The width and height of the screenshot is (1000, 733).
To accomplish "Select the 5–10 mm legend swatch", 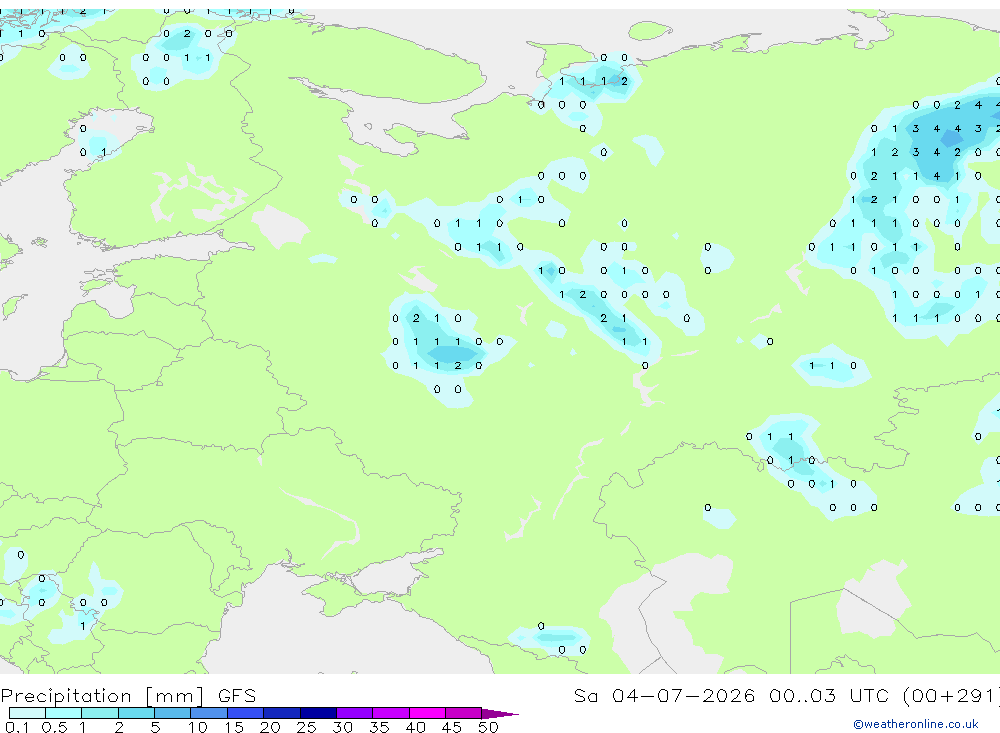I will (x=173, y=713).
